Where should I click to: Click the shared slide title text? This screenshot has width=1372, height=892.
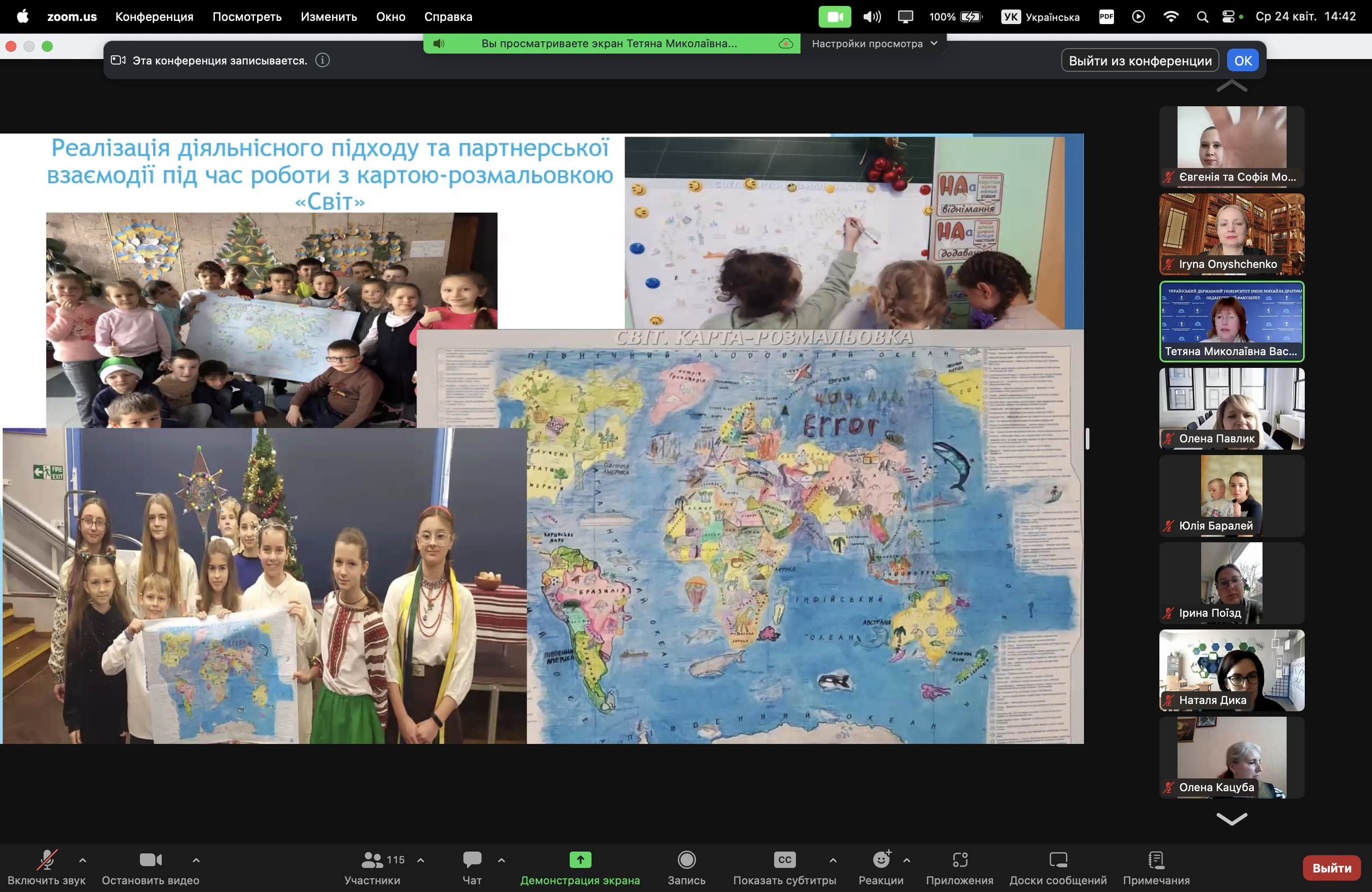330,174
